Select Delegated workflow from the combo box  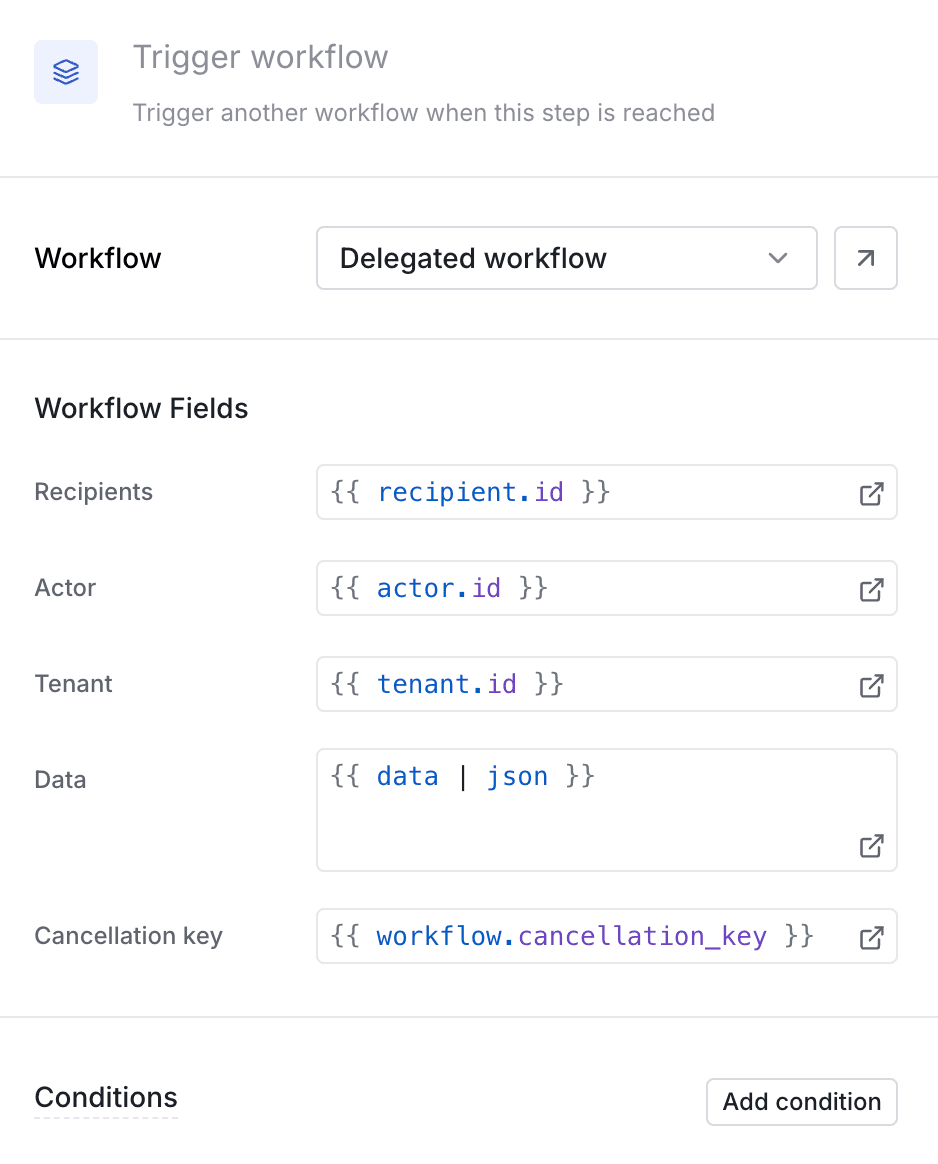567,258
